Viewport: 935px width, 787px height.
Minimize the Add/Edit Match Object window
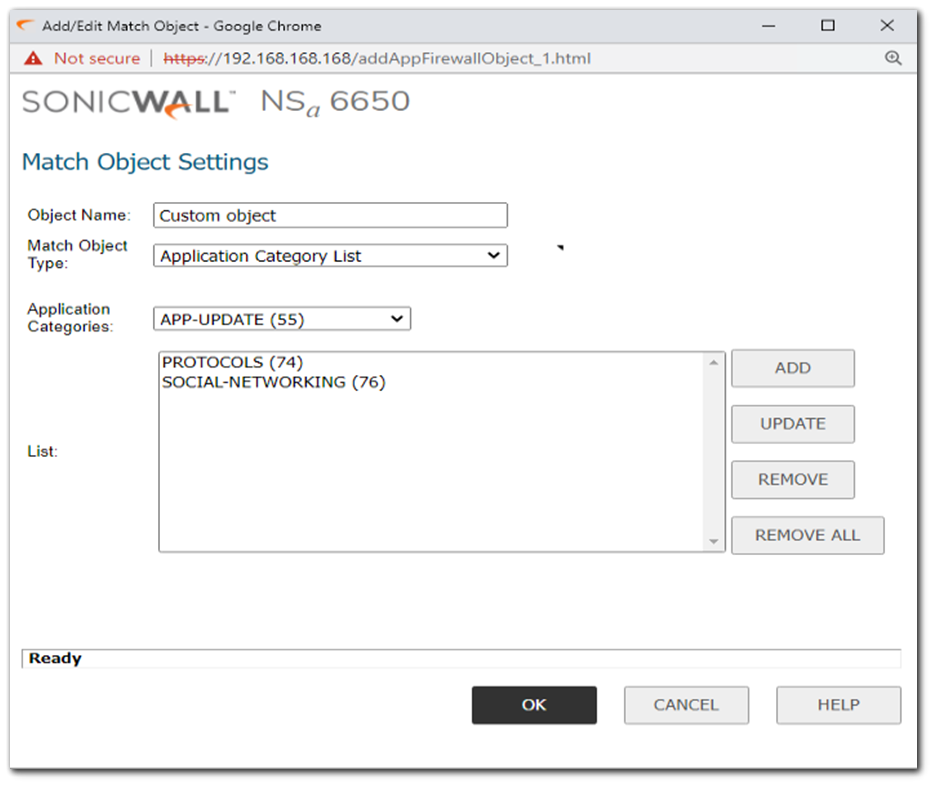click(x=769, y=25)
